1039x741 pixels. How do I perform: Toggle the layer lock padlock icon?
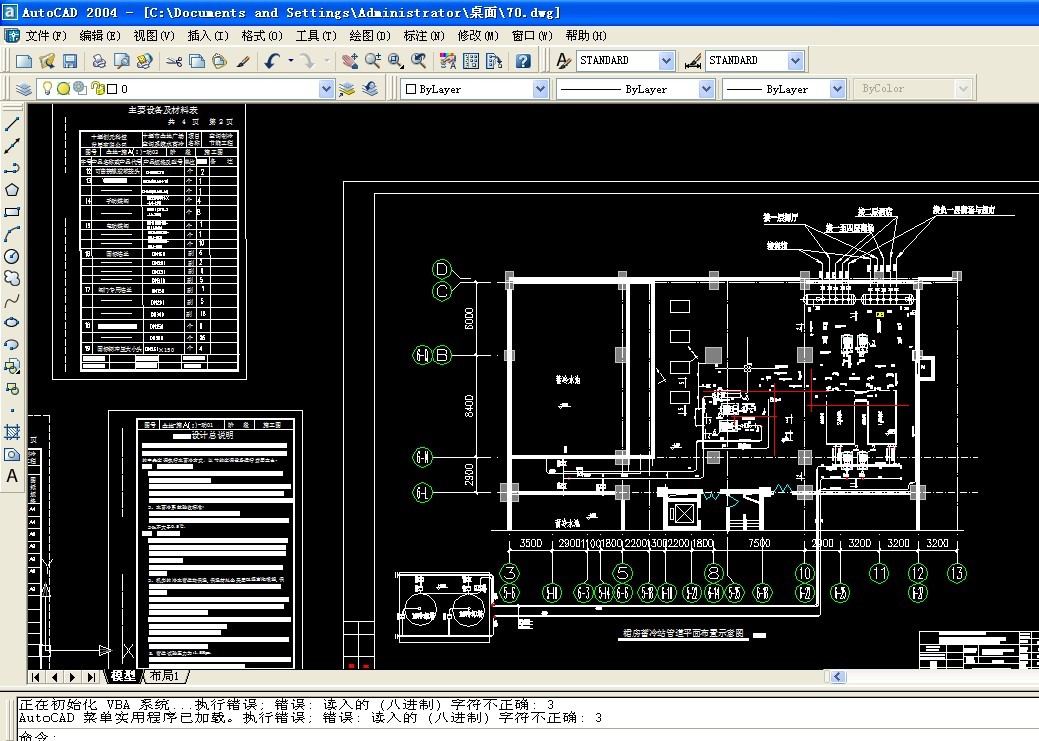(x=96, y=88)
